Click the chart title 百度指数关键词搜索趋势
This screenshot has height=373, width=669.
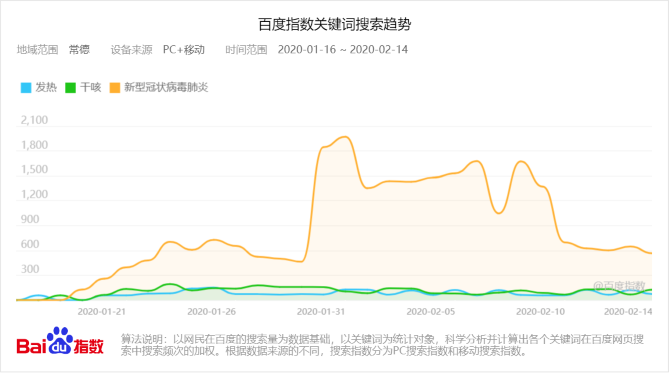click(x=334, y=24)
